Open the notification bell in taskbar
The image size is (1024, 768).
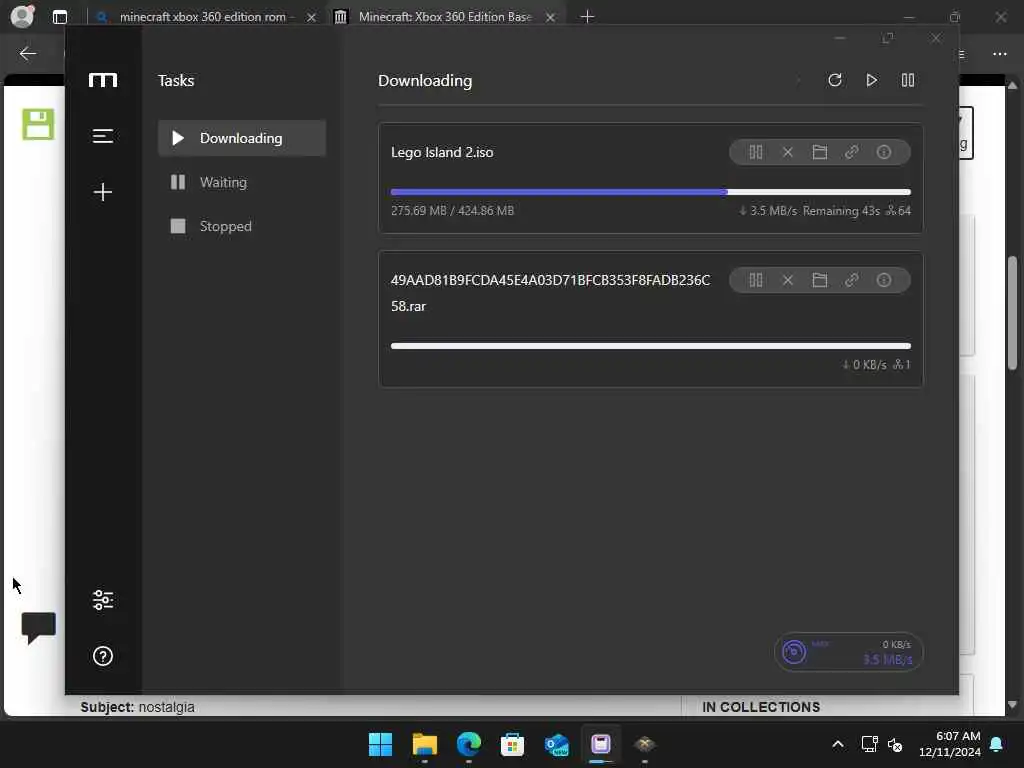[997, 744]
